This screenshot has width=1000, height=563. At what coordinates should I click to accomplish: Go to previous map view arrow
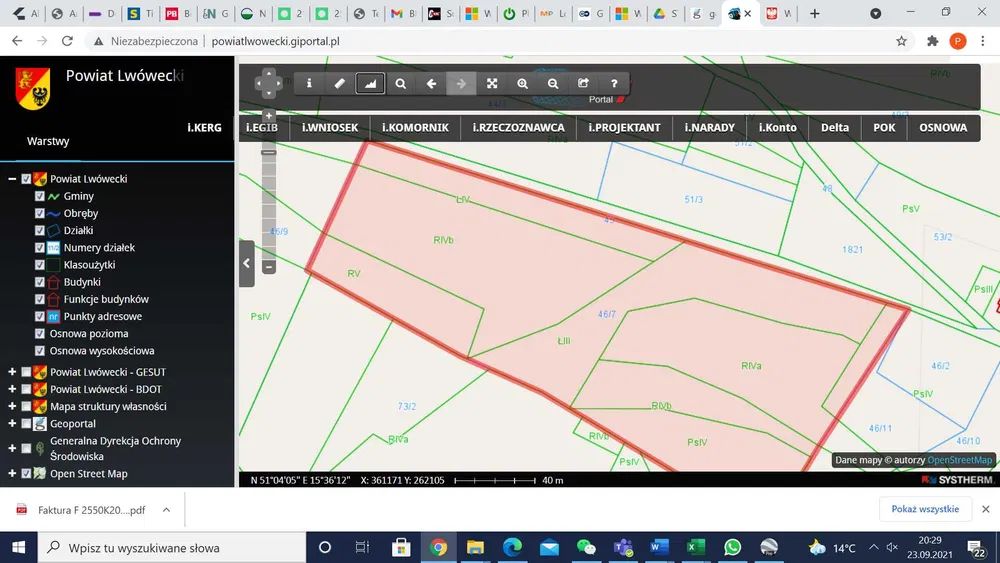431,84
